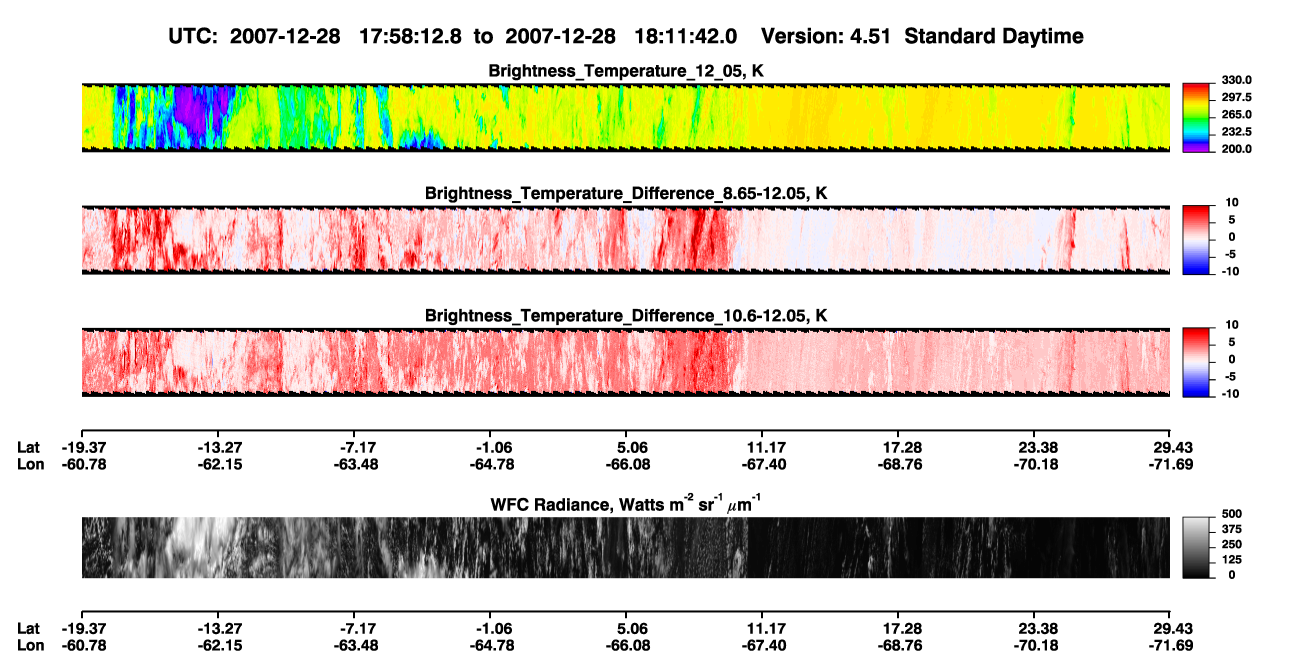This screenshot has width=1300, height=667.
Task: Click the 500 label on WFC color bar
Action: [x=1234, y=514]
